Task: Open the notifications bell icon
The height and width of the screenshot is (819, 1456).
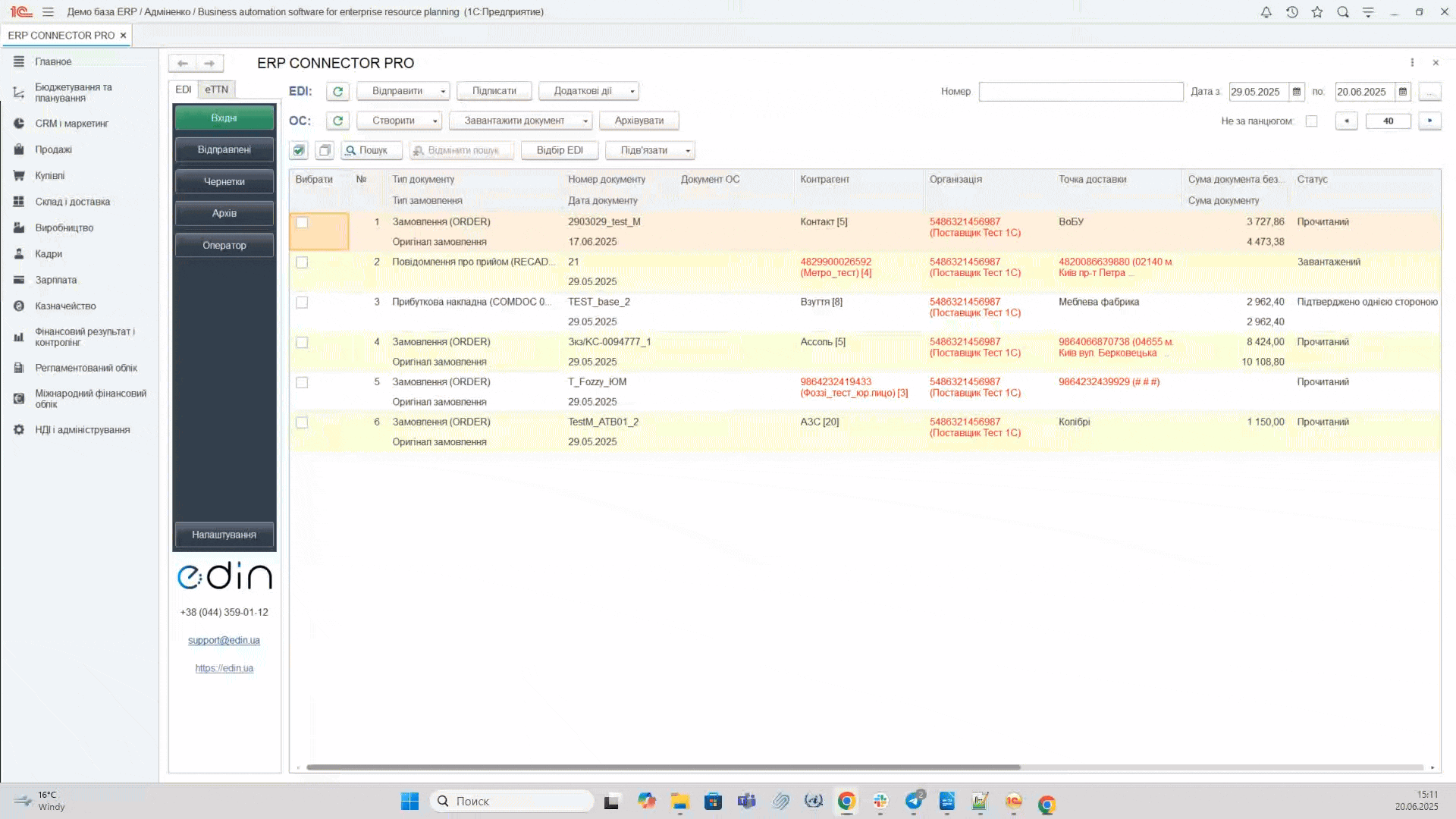Action: [x=1266, y=12]
